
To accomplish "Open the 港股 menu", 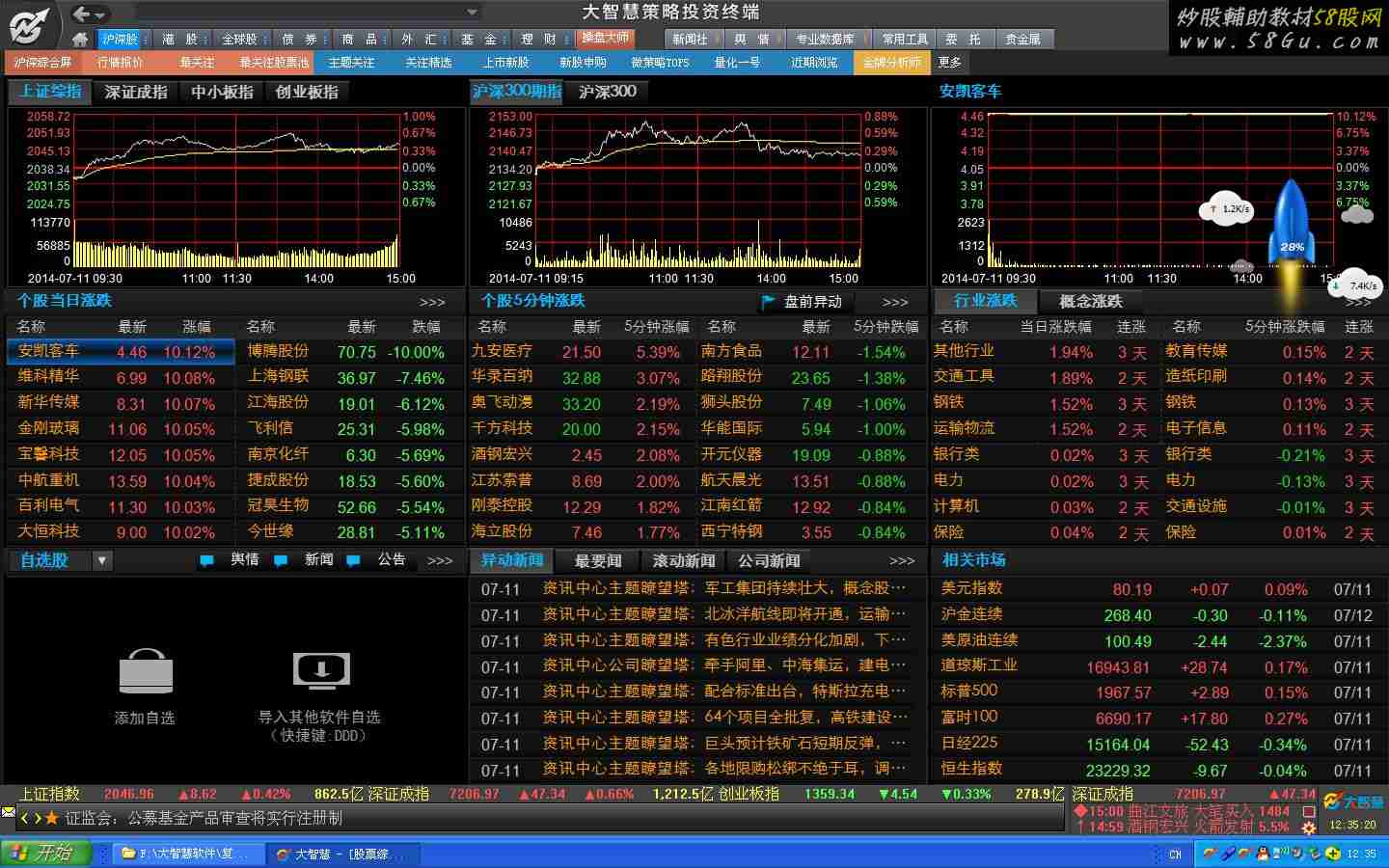I will click(x=179, y=40).
